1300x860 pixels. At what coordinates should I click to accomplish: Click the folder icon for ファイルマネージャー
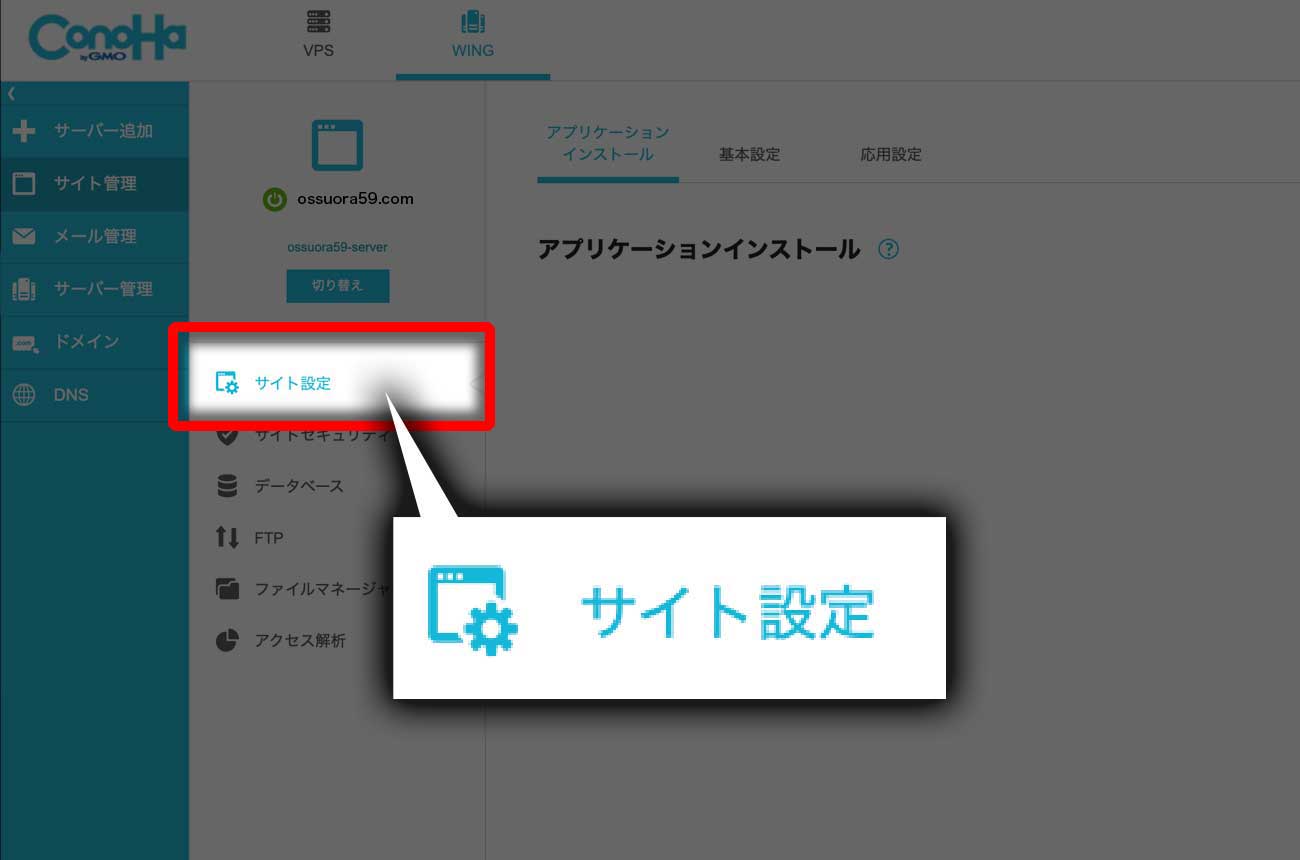(x=227, y=589)
